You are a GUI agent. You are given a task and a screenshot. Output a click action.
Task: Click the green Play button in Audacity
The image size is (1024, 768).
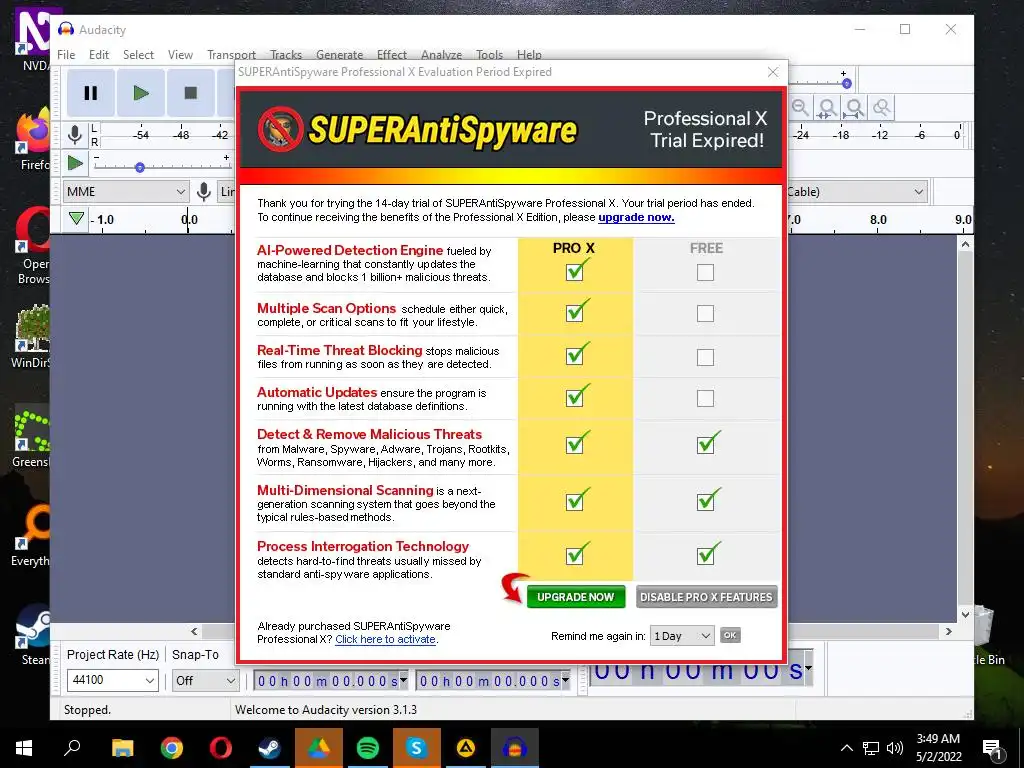pyautogui.click(x=140, y=93)
